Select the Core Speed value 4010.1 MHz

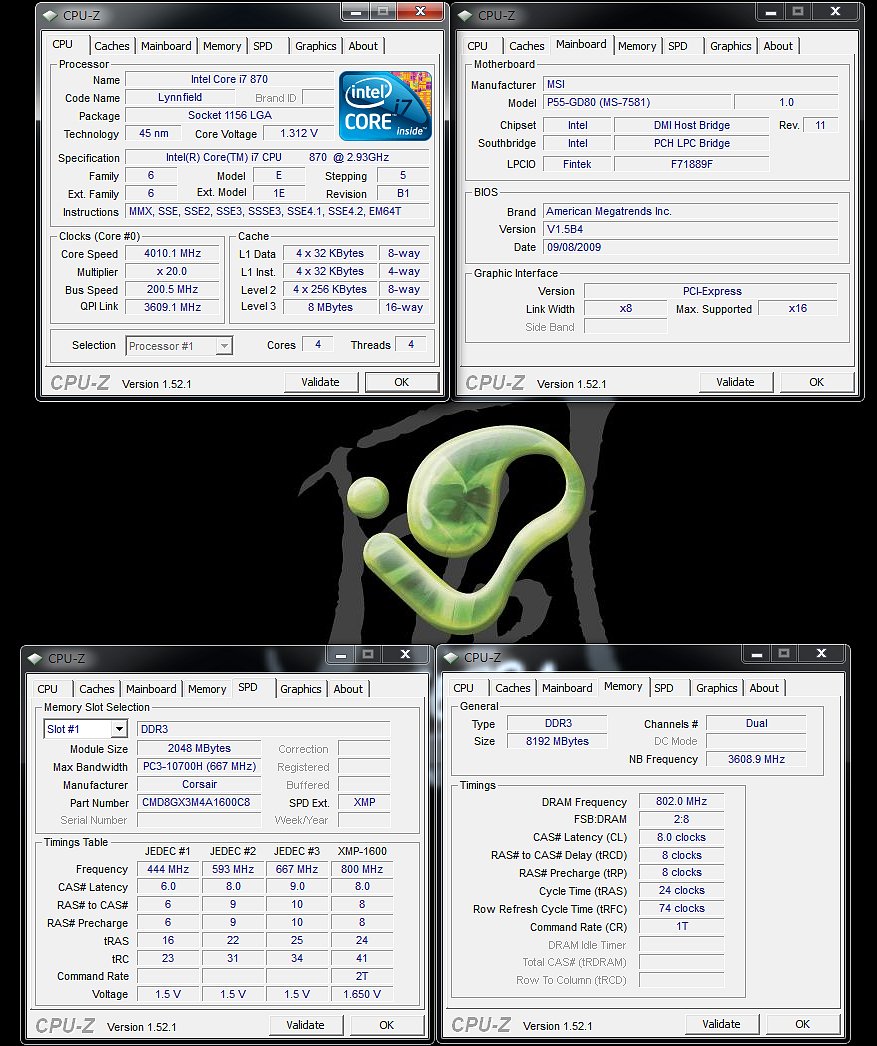pyautogui.click(x=173, y=253)
